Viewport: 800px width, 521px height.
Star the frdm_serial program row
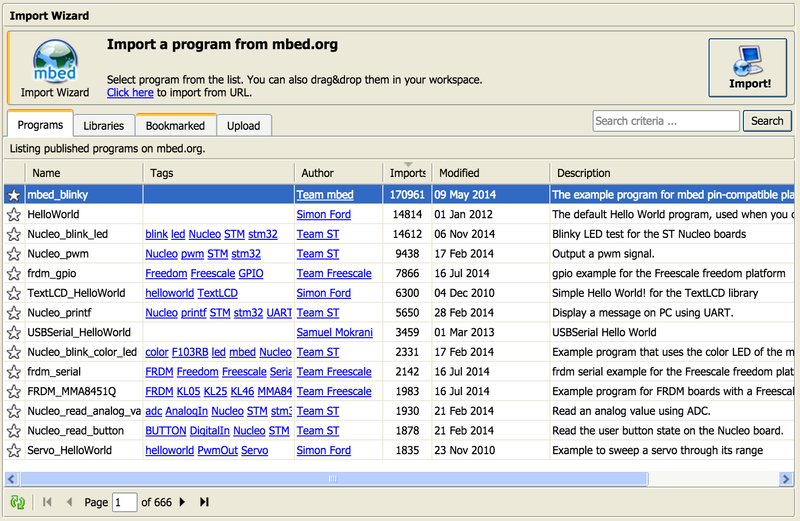point(14,372)
